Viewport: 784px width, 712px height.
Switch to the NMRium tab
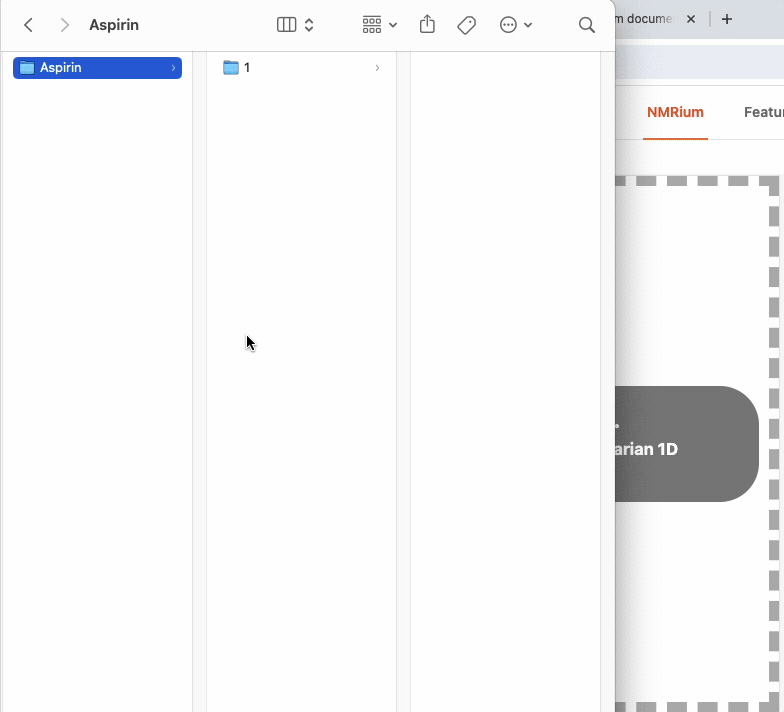pyautogui.click(x=675, y=112)
